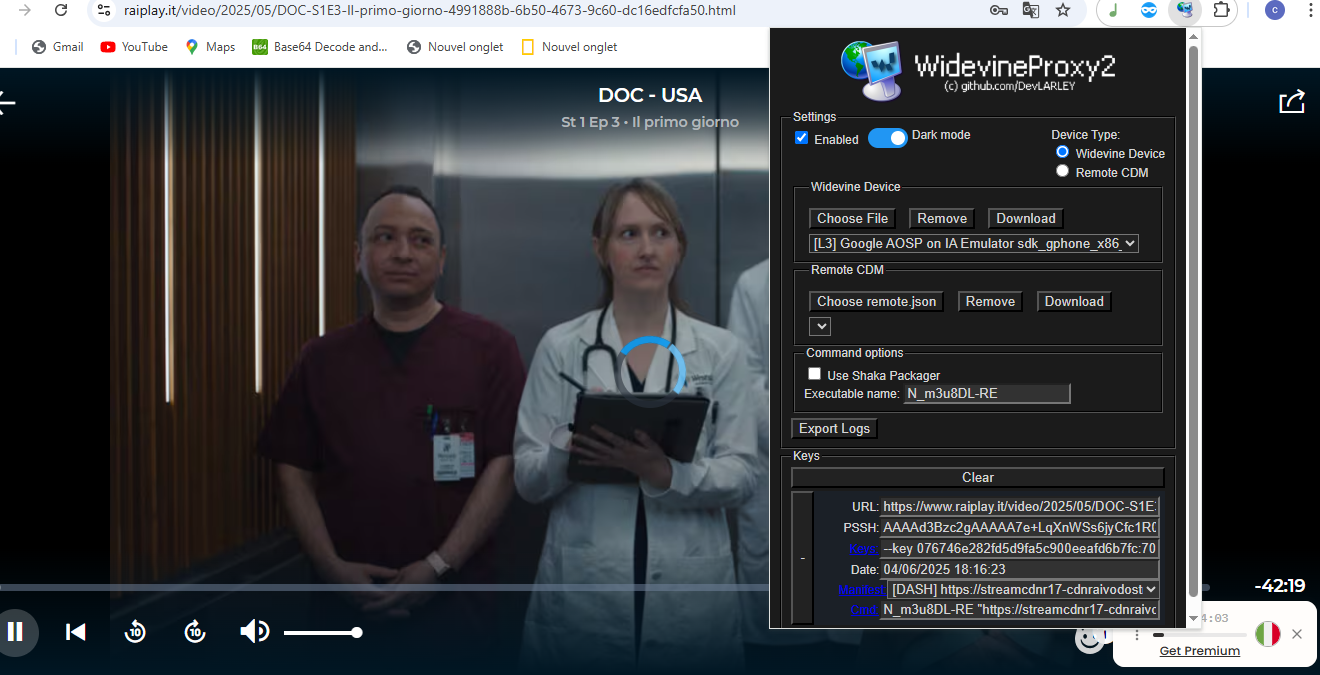The image size is (1320, 675).
Task: Click the Get Premium link
Action: [x=1199, y=651]
